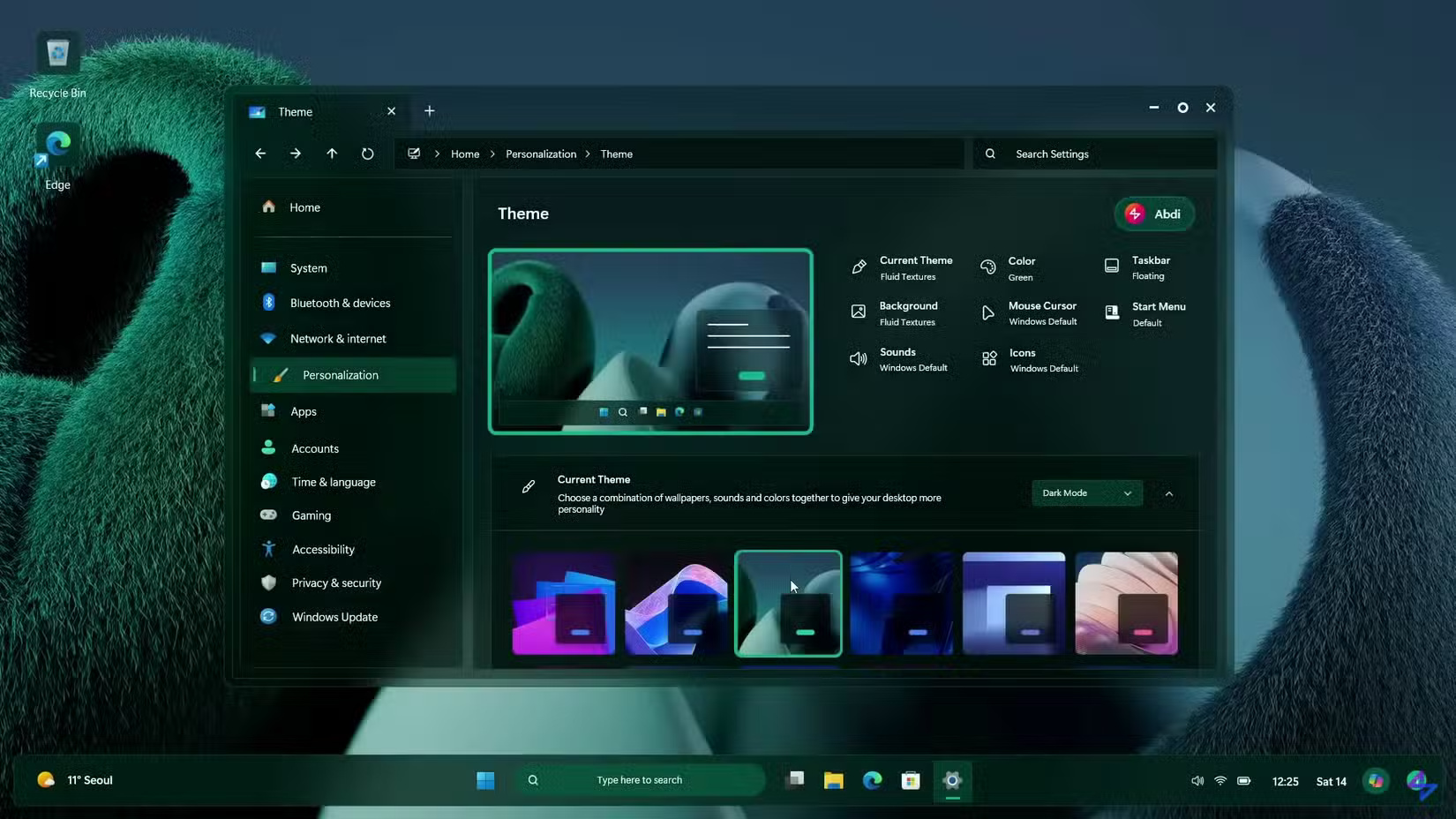Screen dimensions: 1456x819
Task: Open Mouse Cursor settings via cursor icon
Action: [988, 313]
